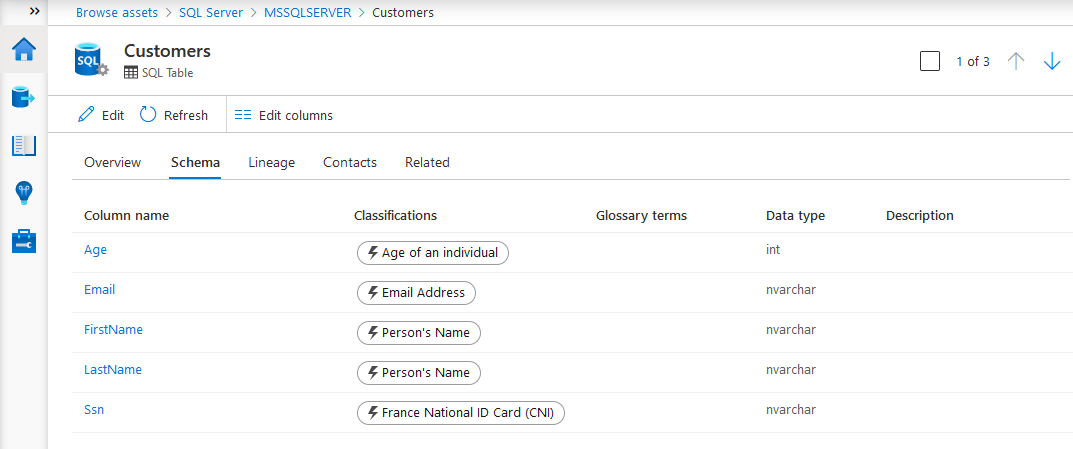Open the Email column link

(x=99, y=290)
